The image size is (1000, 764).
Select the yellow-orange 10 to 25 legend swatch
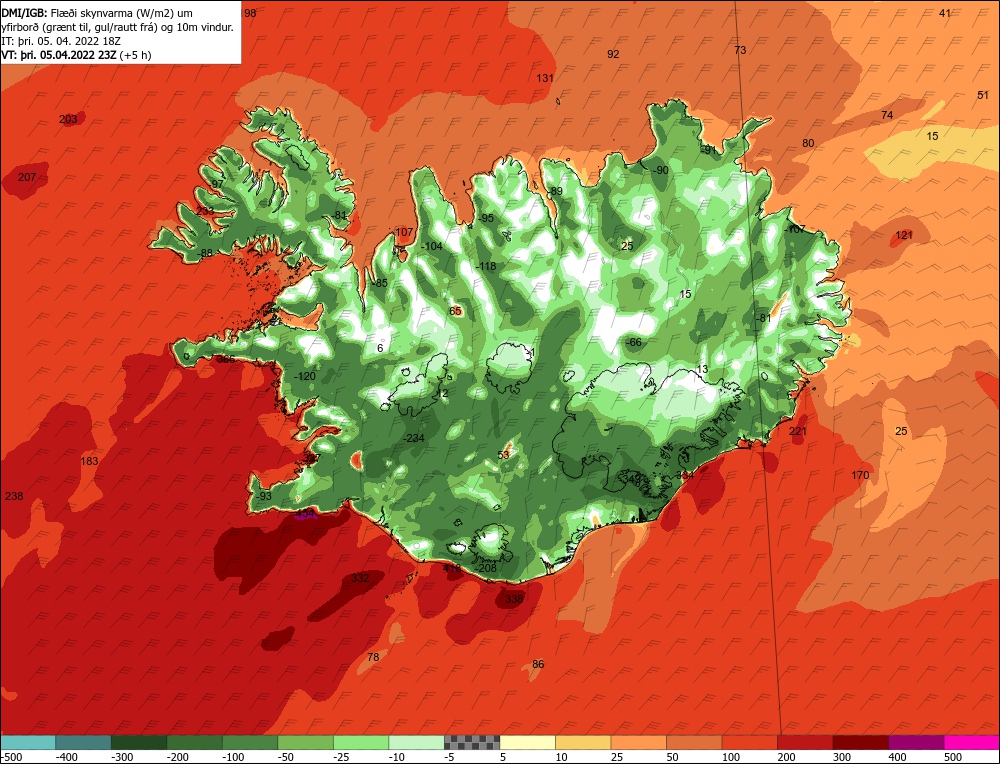[584, 742]
